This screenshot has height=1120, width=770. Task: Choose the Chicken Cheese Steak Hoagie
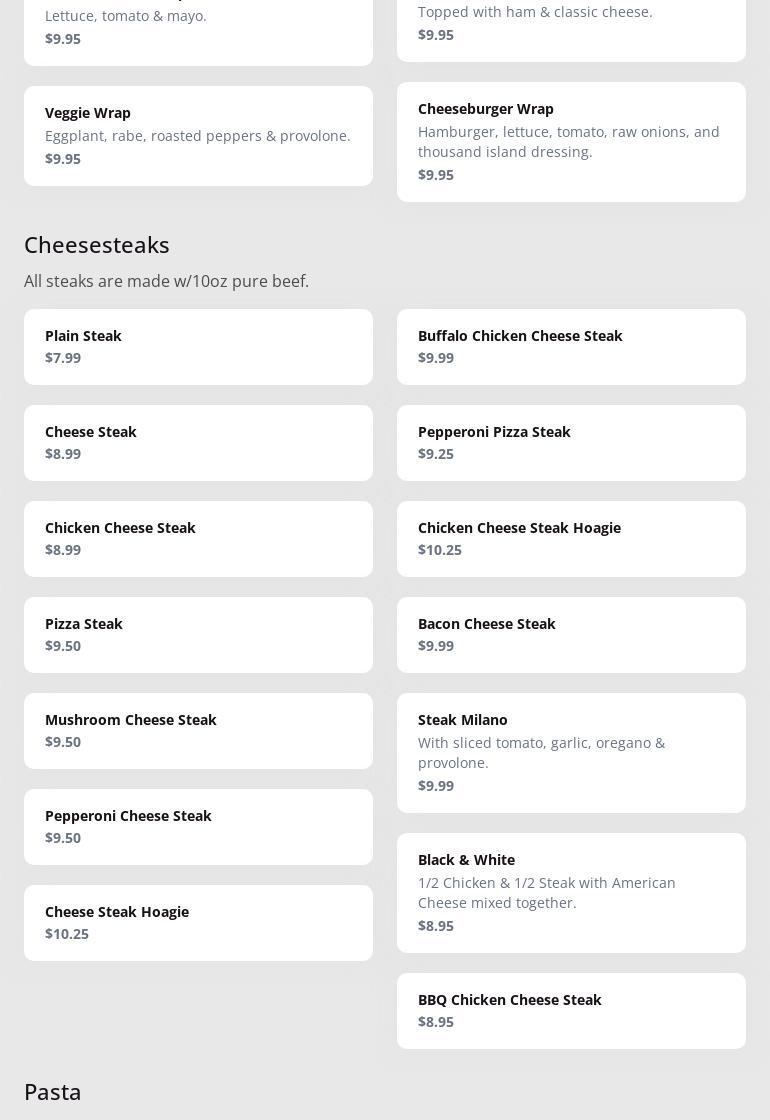coord(571,539)
